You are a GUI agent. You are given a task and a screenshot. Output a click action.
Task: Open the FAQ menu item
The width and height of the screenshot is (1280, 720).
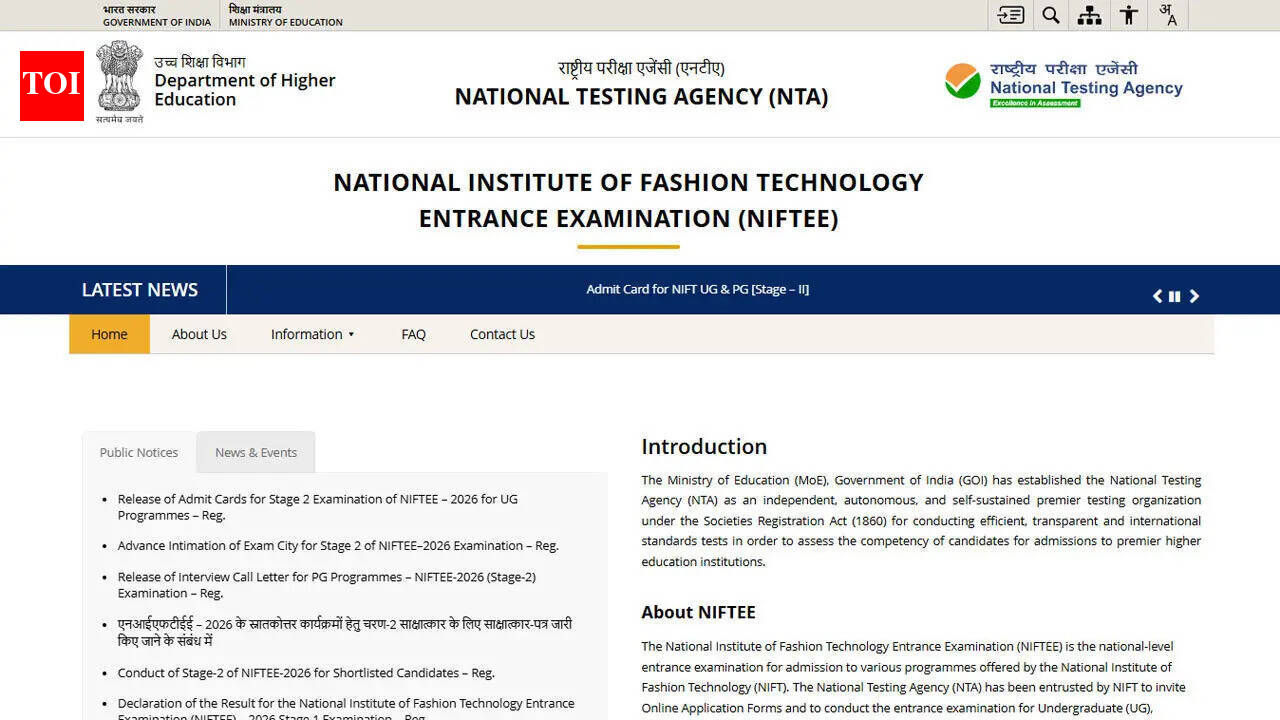[413, 334]
